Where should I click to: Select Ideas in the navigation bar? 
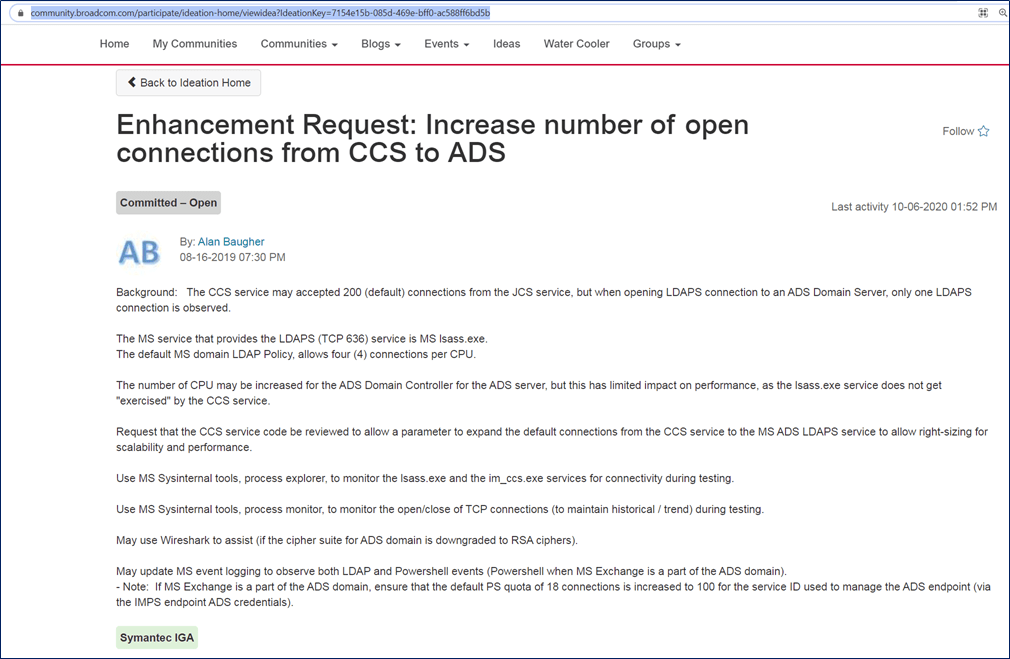(506, 44)
